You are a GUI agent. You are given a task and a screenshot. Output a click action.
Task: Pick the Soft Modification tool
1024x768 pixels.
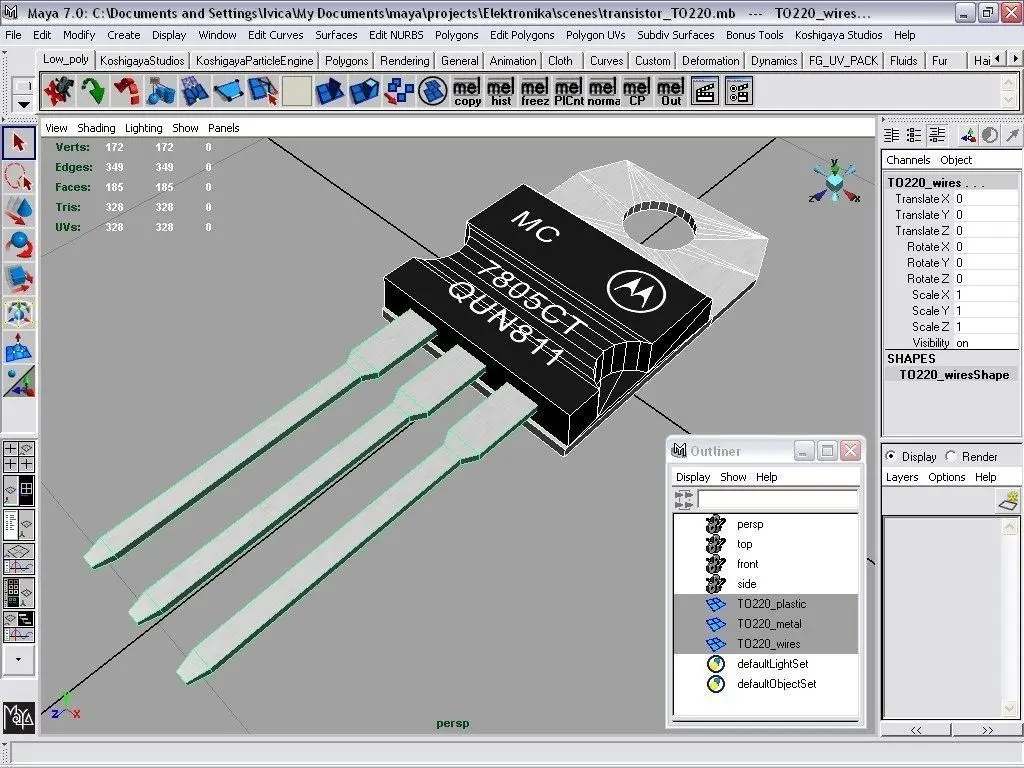(x=19, y=347)
